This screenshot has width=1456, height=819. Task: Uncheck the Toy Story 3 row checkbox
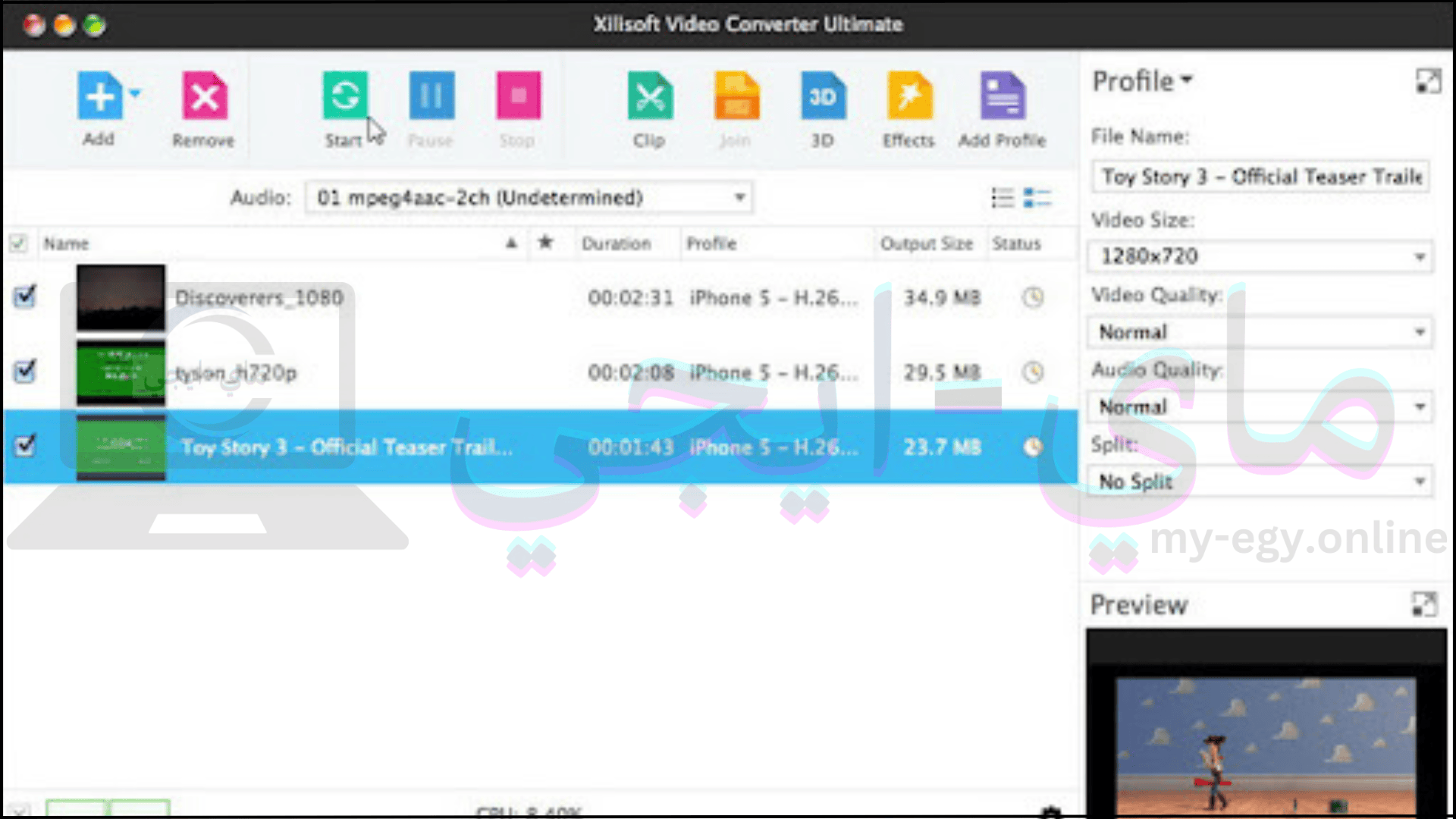click(x=25, y=445)
